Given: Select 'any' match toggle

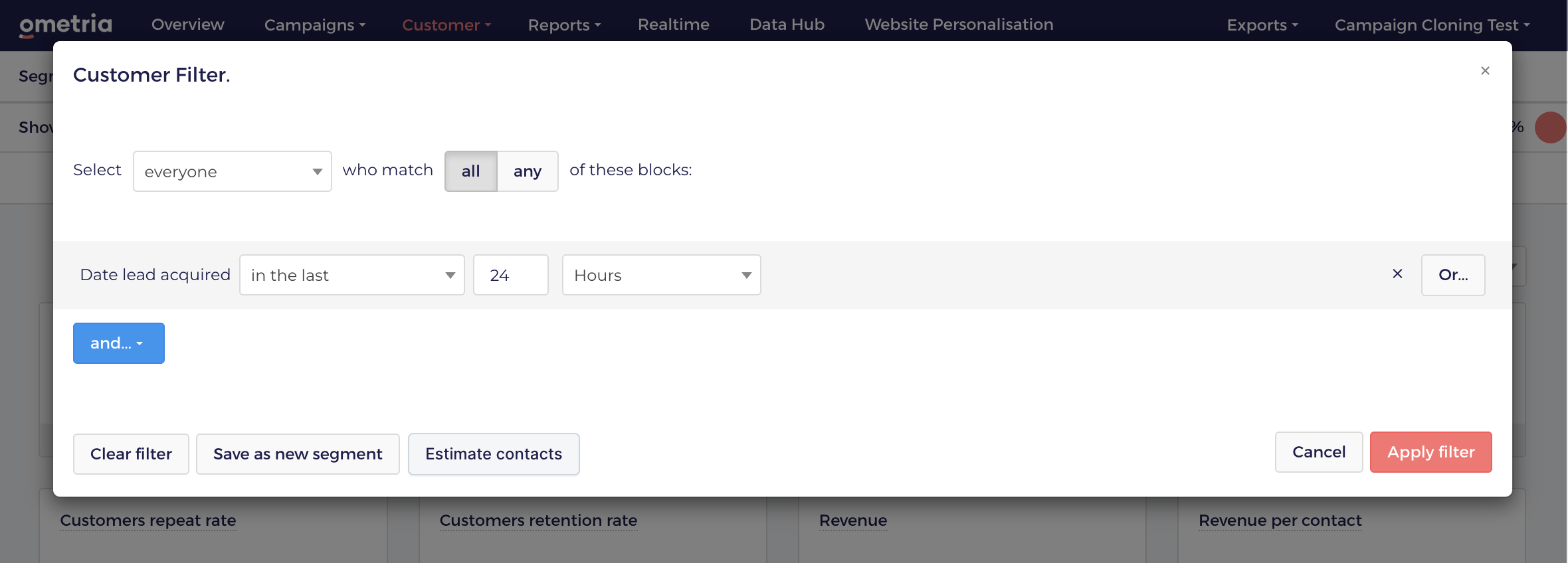Looking at the screenshot, I should [x=528, y=171].
